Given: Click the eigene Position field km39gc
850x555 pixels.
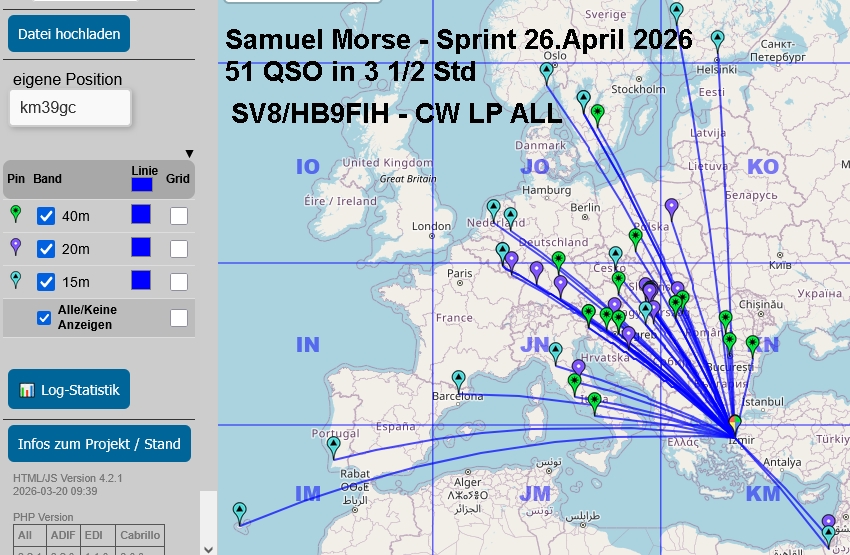Looking at the screenshot, I should pos(70,108).
